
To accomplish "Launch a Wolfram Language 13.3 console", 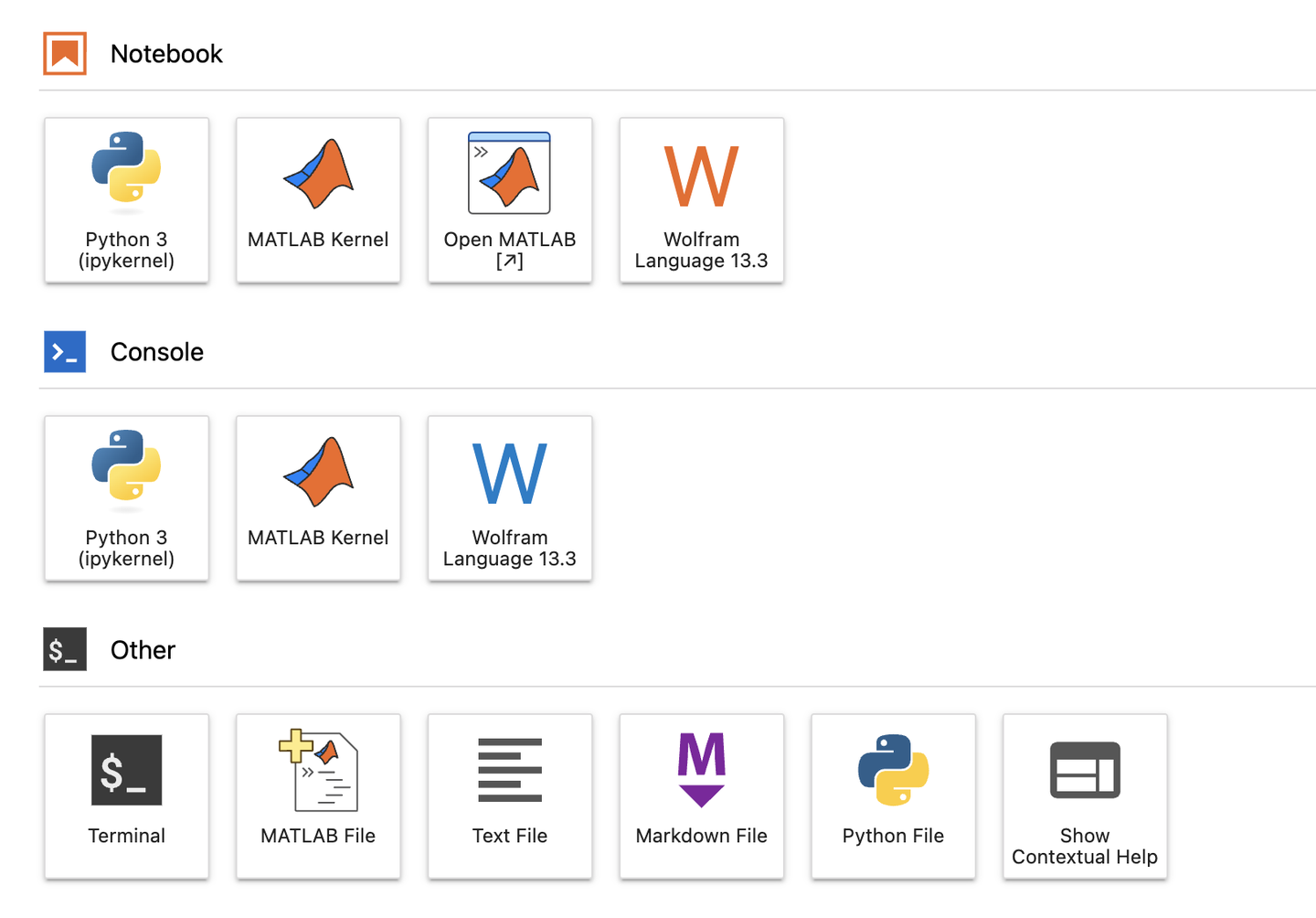I will click(510, 498).
